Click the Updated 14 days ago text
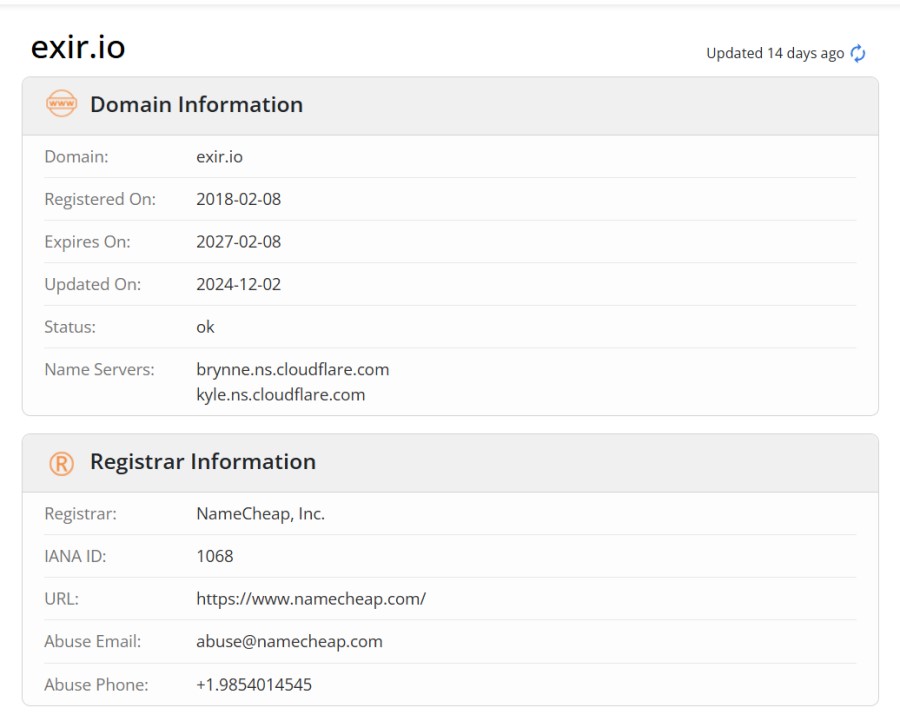This screenshot has width=900, height=721. click(775, 54)
